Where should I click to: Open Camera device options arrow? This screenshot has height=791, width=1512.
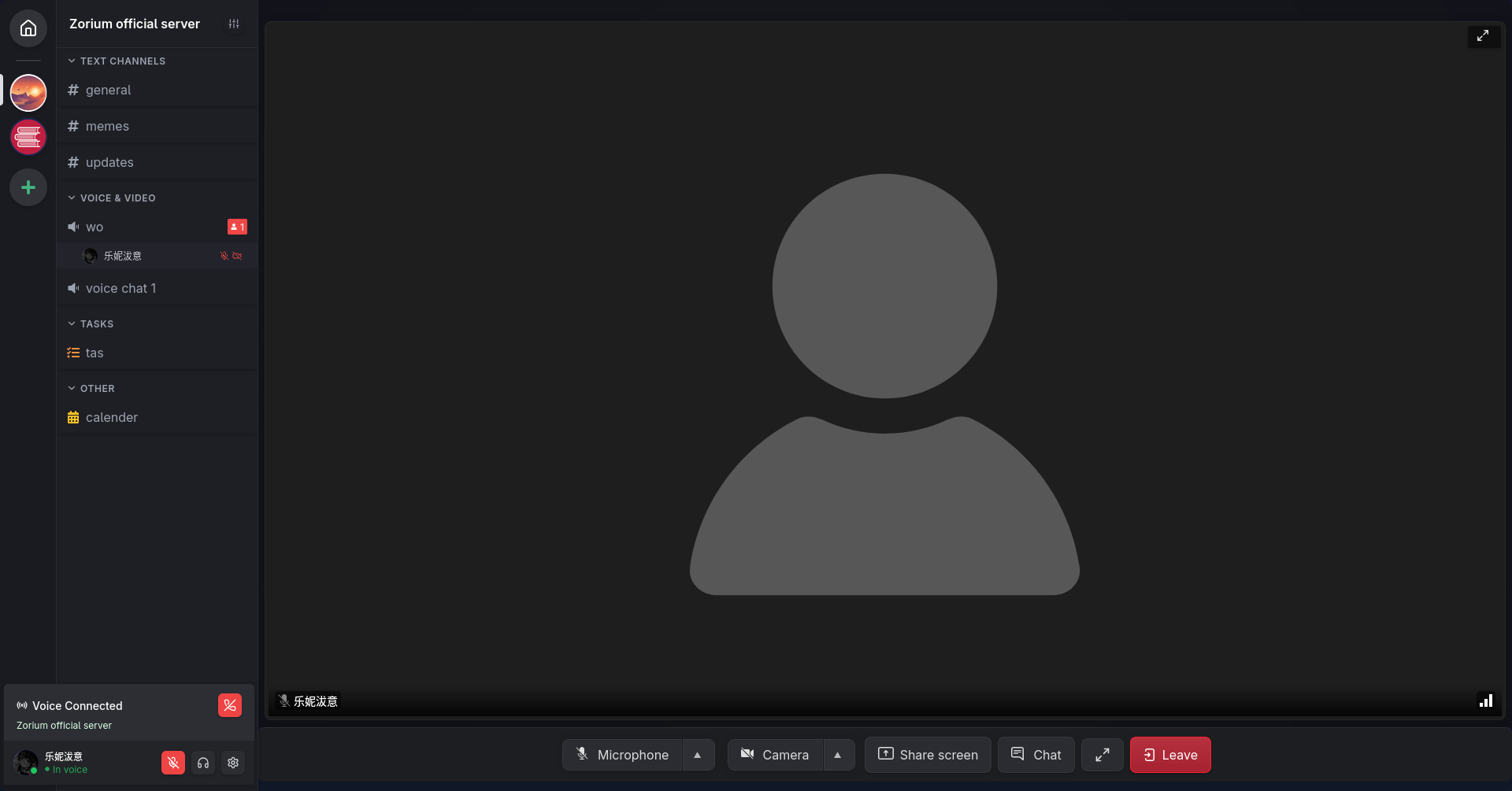click(838, 755)
